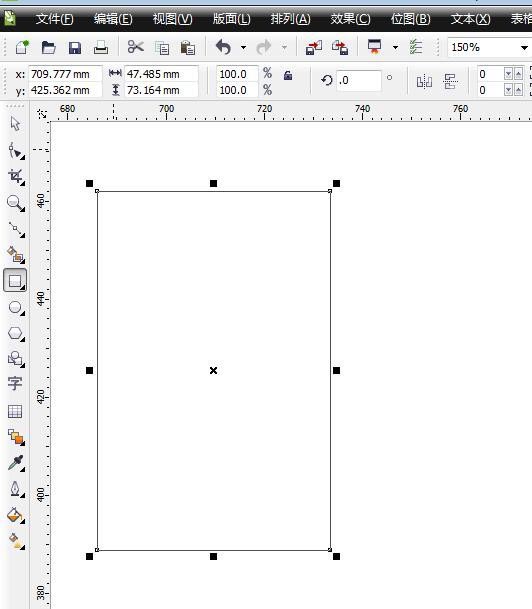Mirror the object horizontally
532x609 pixels.
(x=424, y=81)
